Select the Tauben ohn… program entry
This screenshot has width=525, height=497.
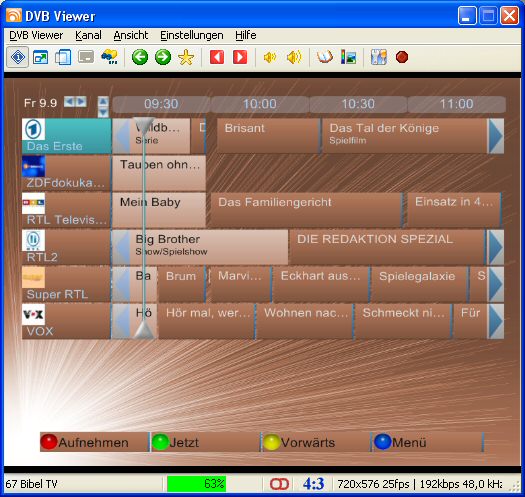(159, 173)
